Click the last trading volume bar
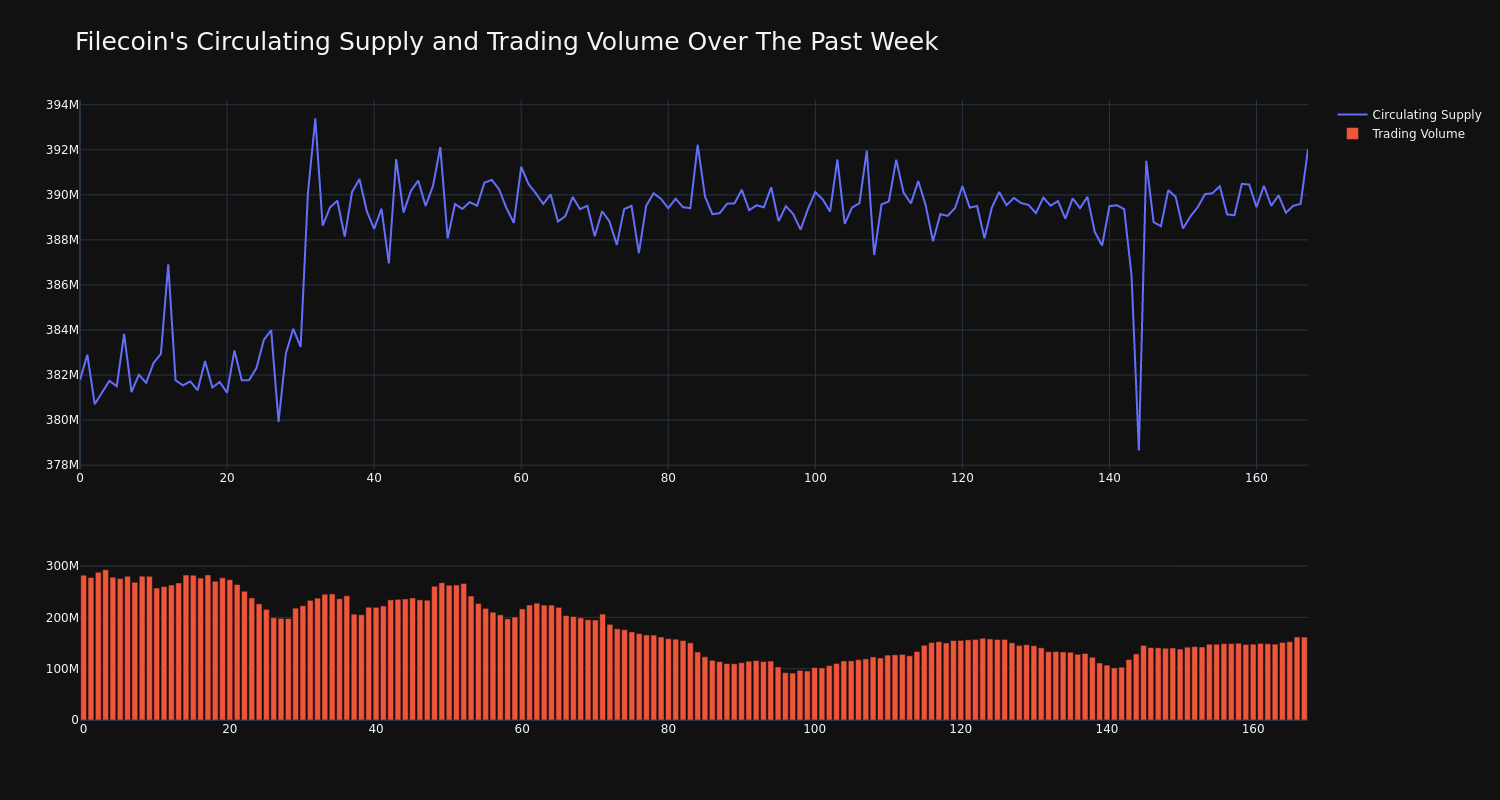The height and width of the screenshot is (800, 1500). point(1304,679)
